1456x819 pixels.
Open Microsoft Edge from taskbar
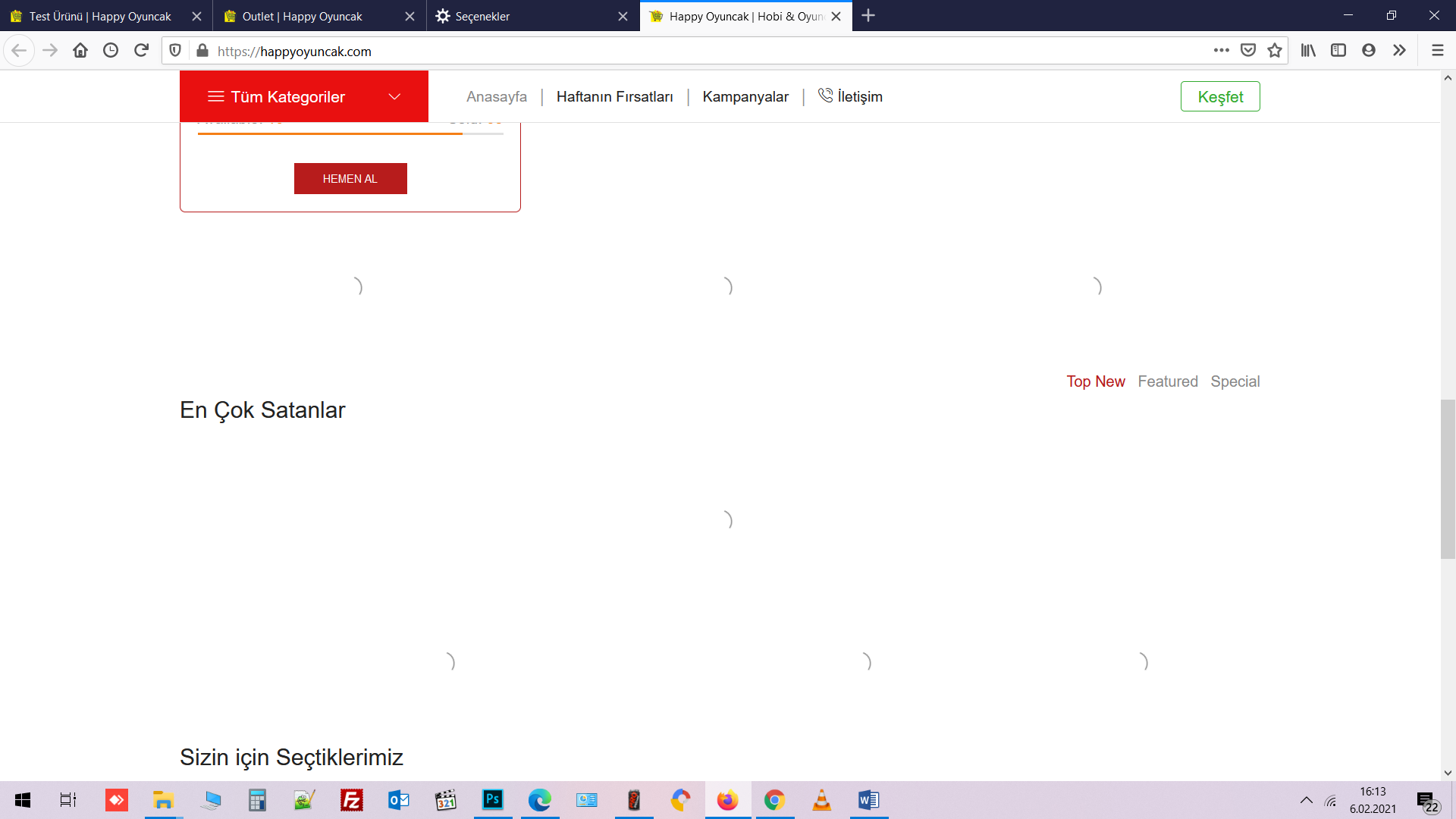pos(540,800)
